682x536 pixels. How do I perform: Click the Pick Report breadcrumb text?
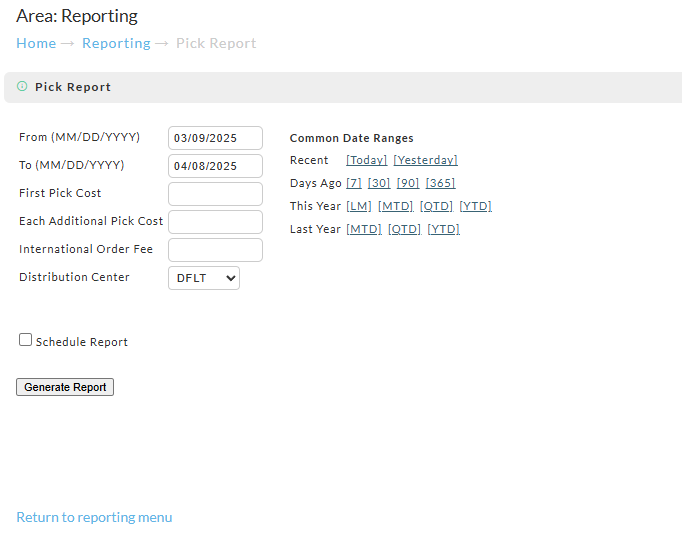pos(216,44)
